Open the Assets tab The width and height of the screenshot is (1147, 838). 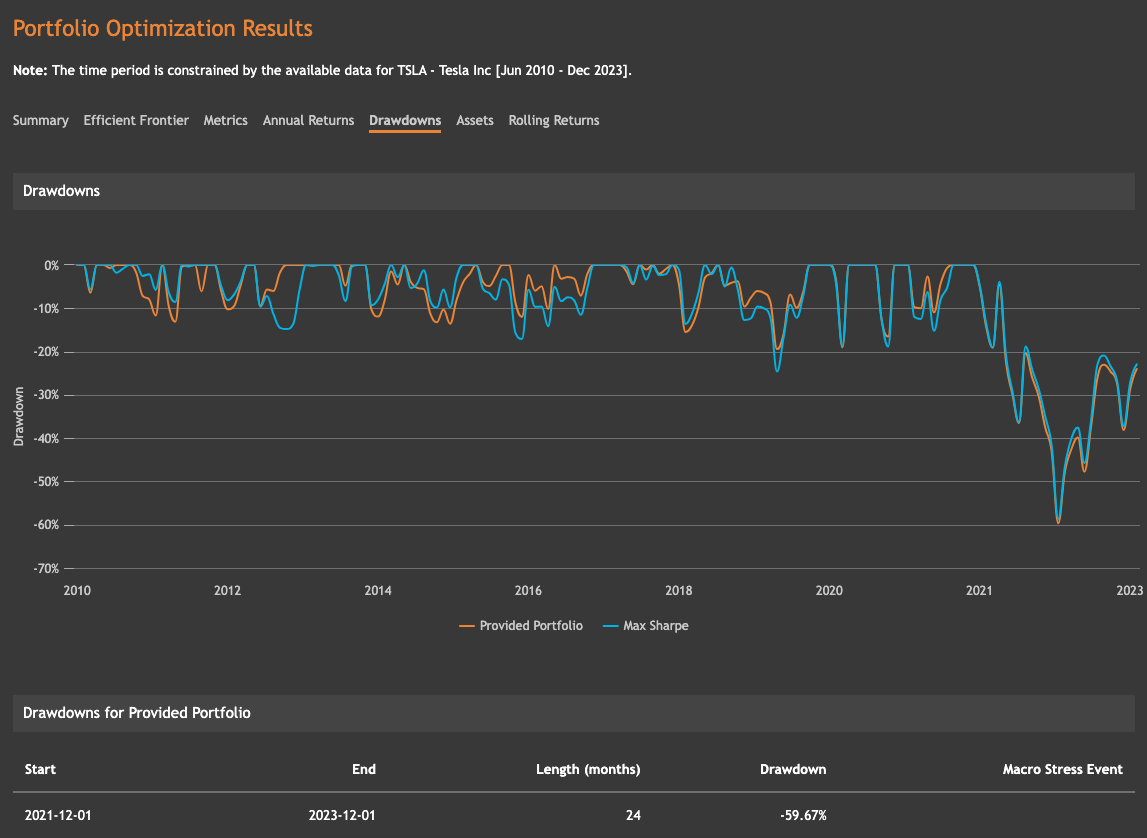pos(474,120)
